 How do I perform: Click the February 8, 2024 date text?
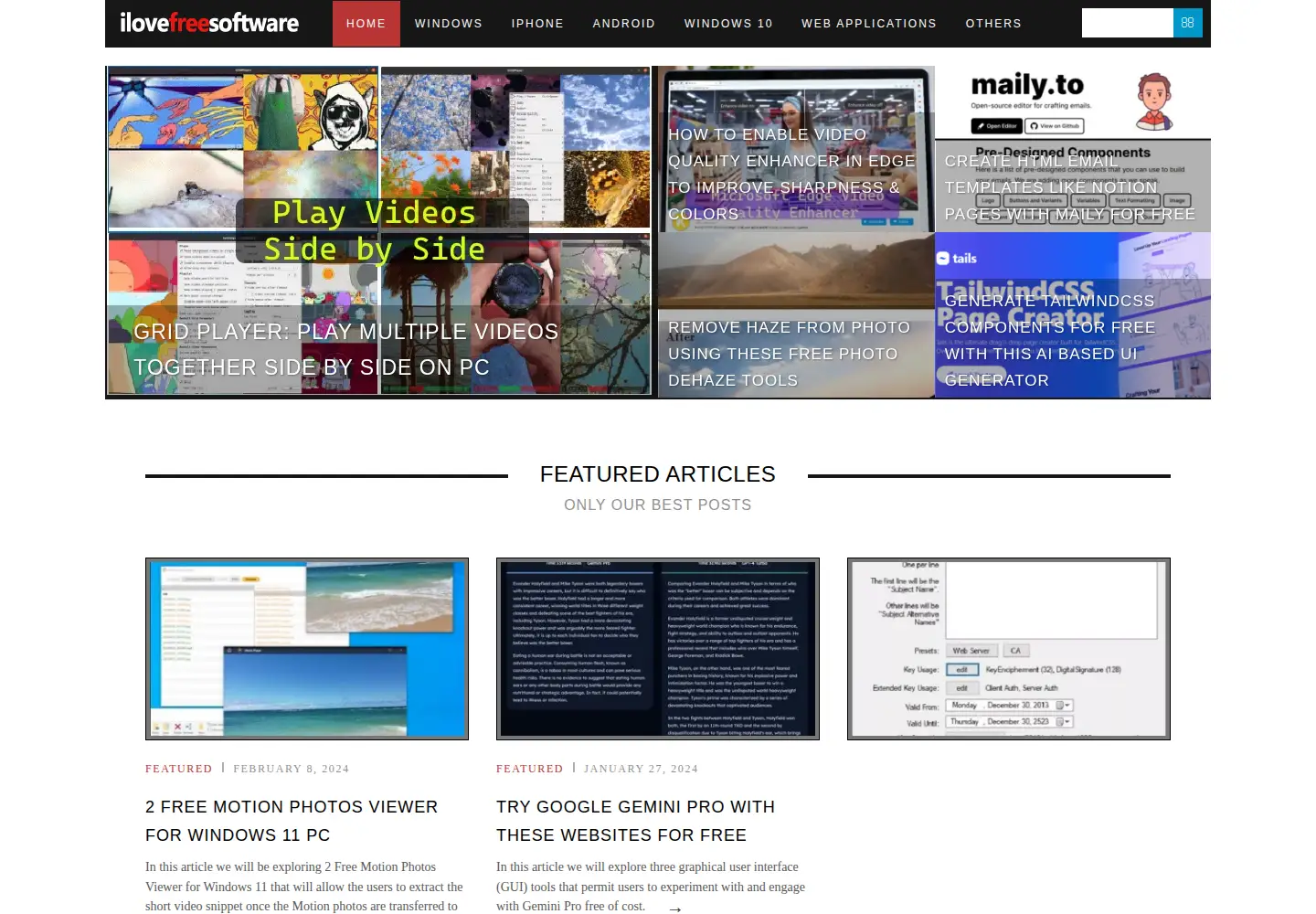click(x=292, y=769)
